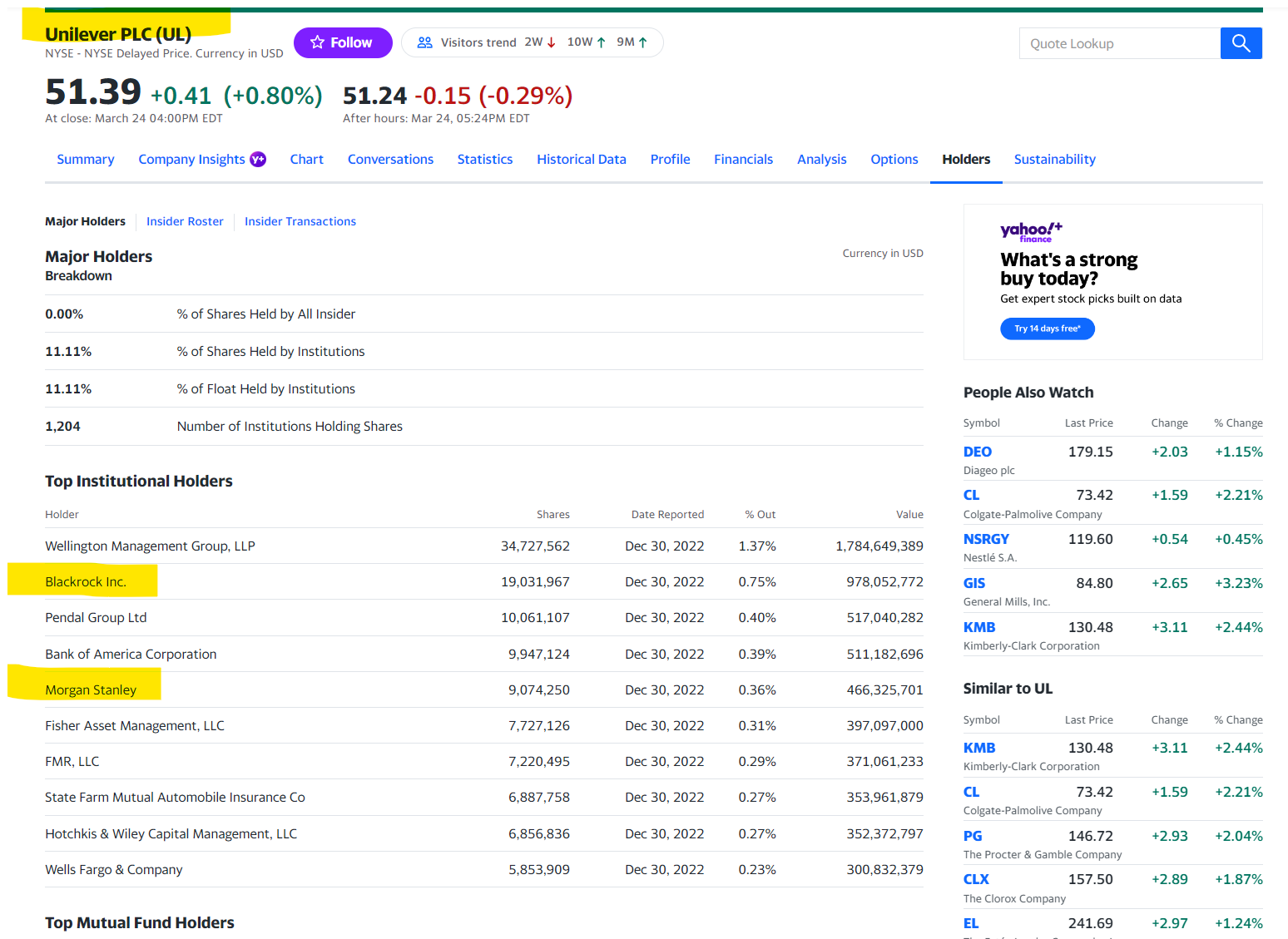Click Wellington Management Group, LLP holder
The width and height of the screenshot is (1288, 939).
(x=150, y=546)
